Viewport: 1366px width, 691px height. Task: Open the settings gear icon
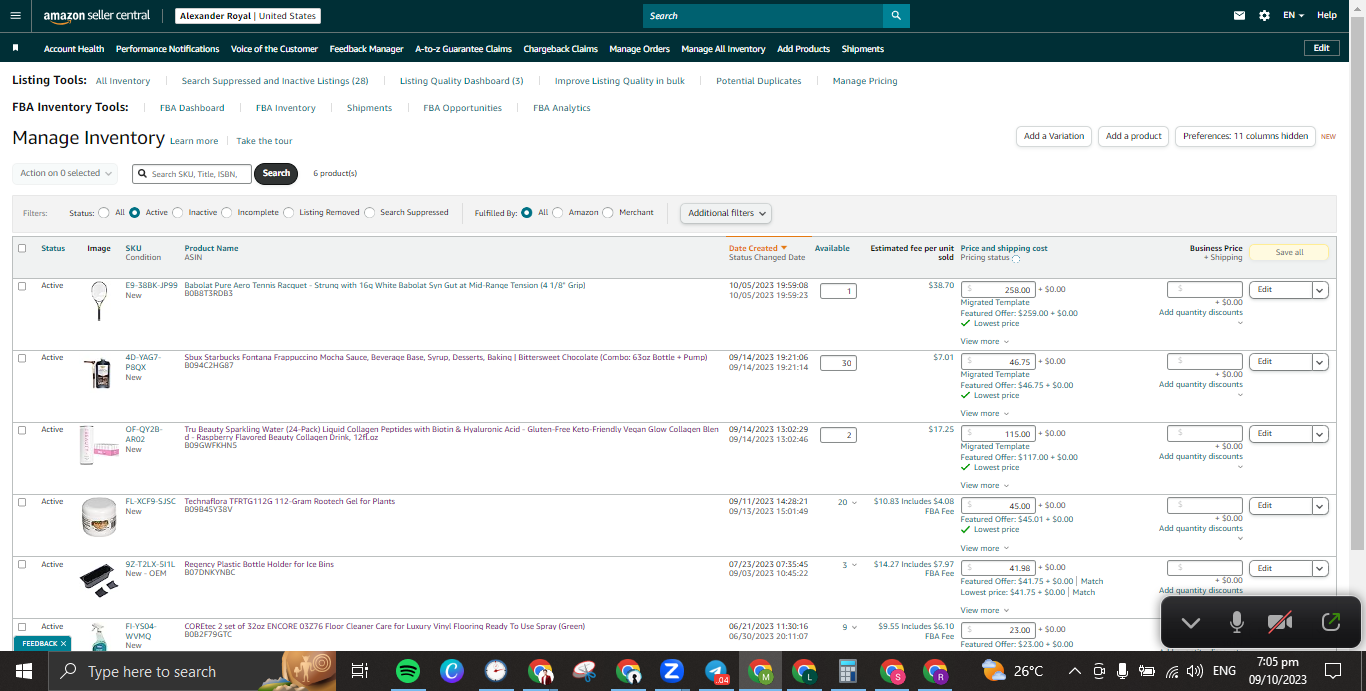pos(1264,15)
